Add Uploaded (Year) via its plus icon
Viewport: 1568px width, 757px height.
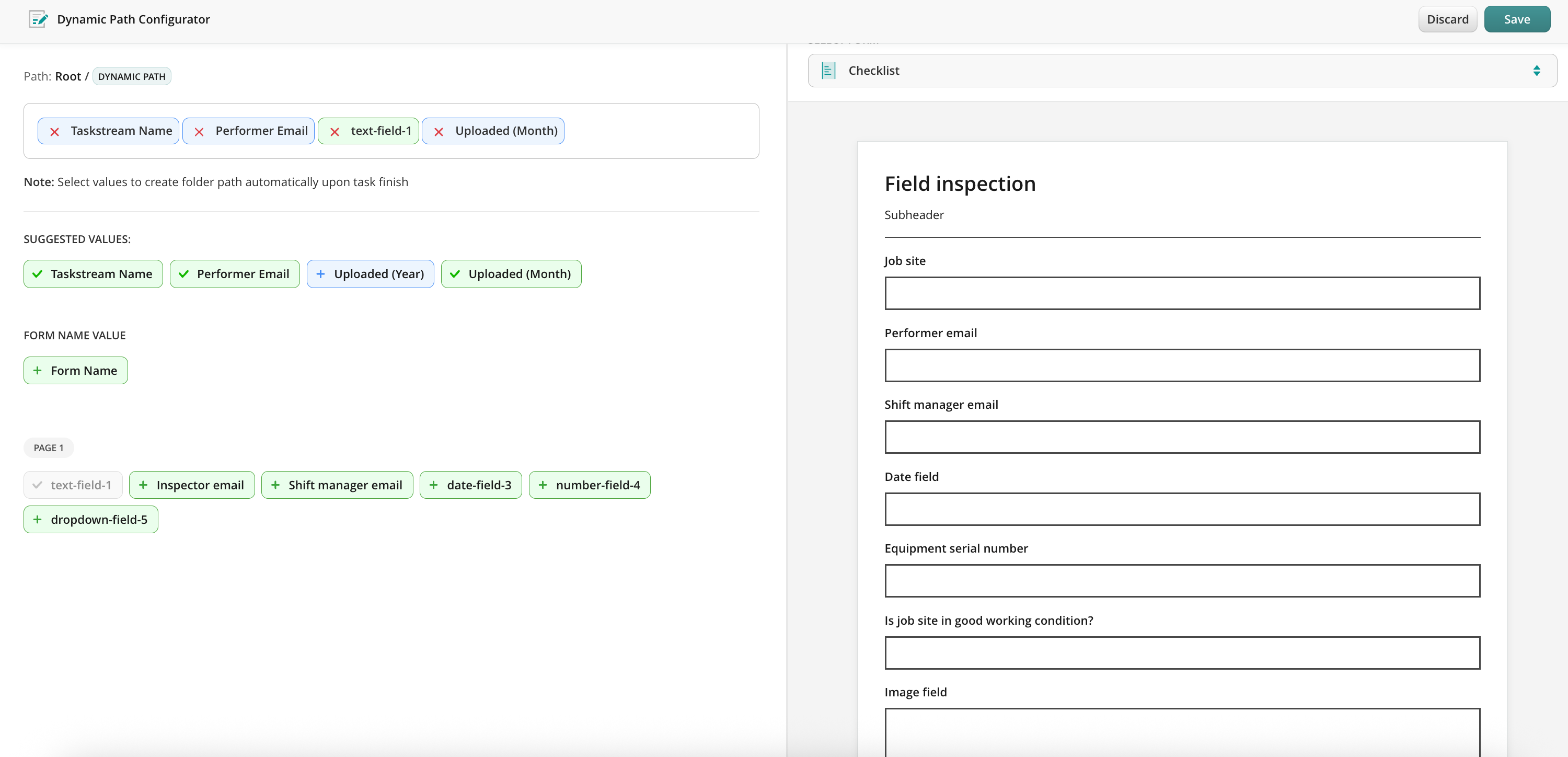click(x=321, y=274)
